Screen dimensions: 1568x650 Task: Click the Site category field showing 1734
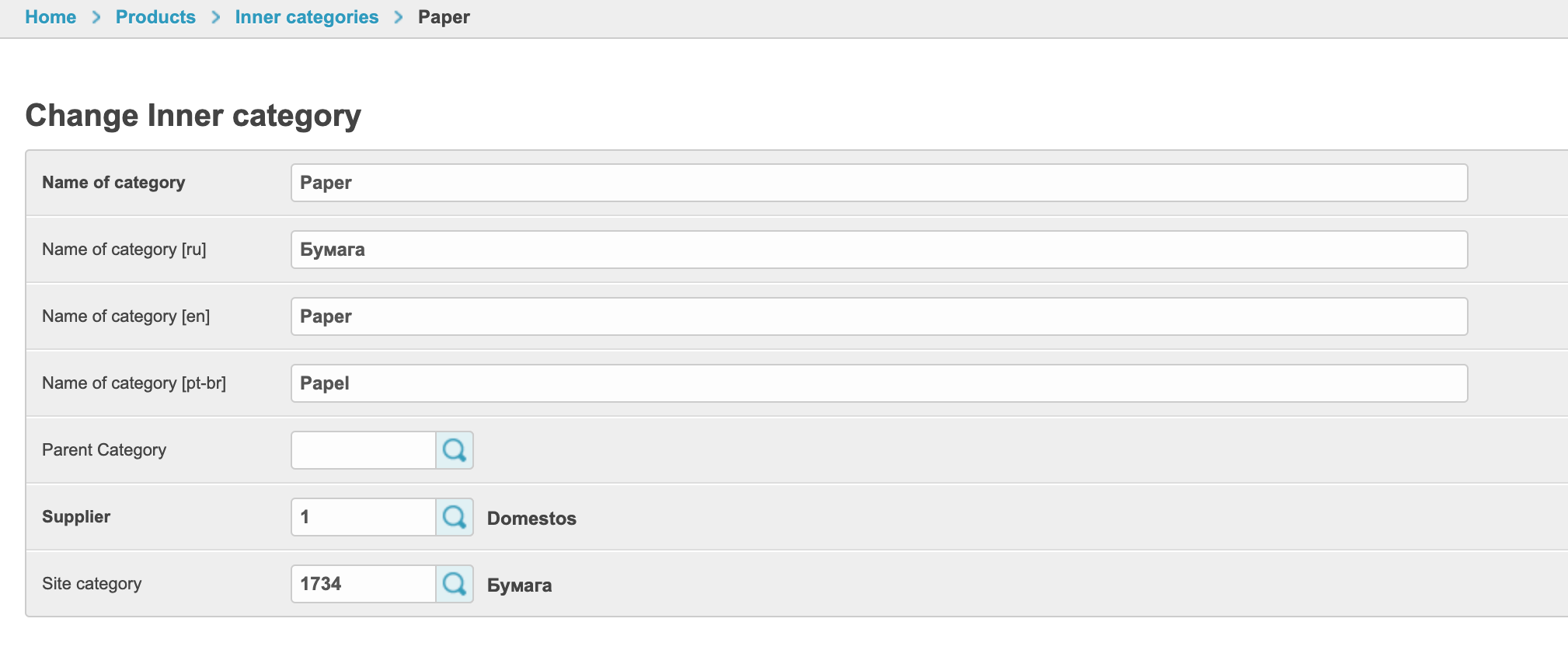point(363,584)
